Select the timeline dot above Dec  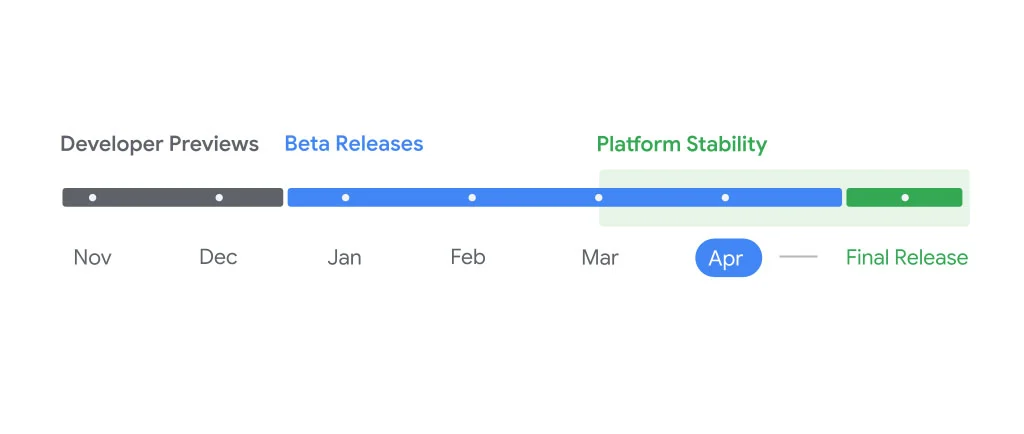[x=219, y=198]
